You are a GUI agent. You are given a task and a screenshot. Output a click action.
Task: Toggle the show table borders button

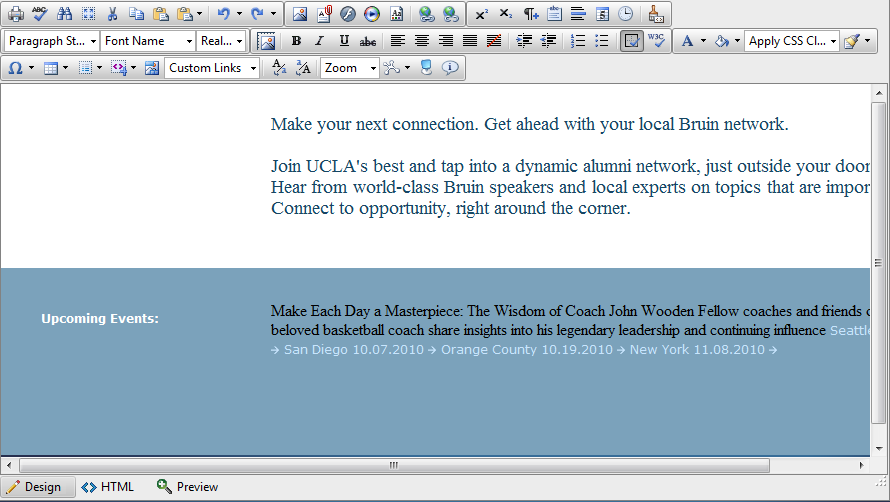coord(632,41)
